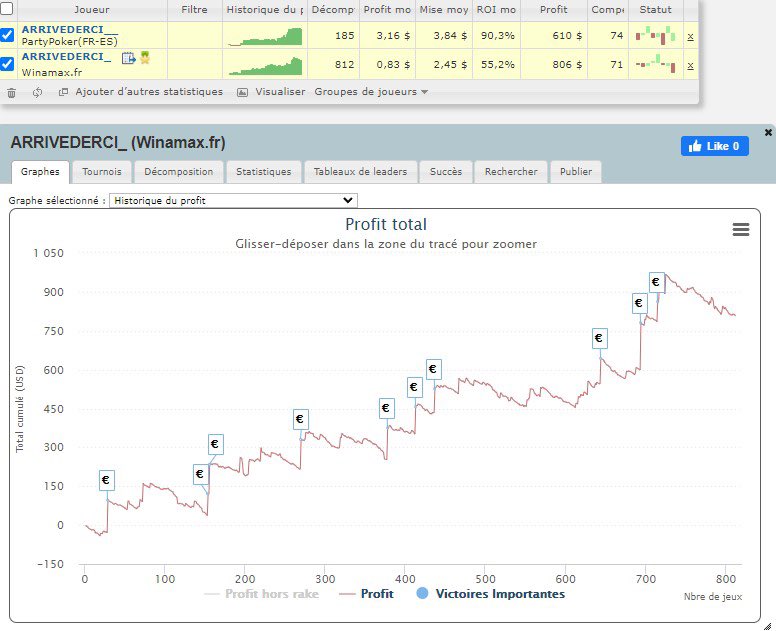Sort by the Filtre column header

point(194,9)
